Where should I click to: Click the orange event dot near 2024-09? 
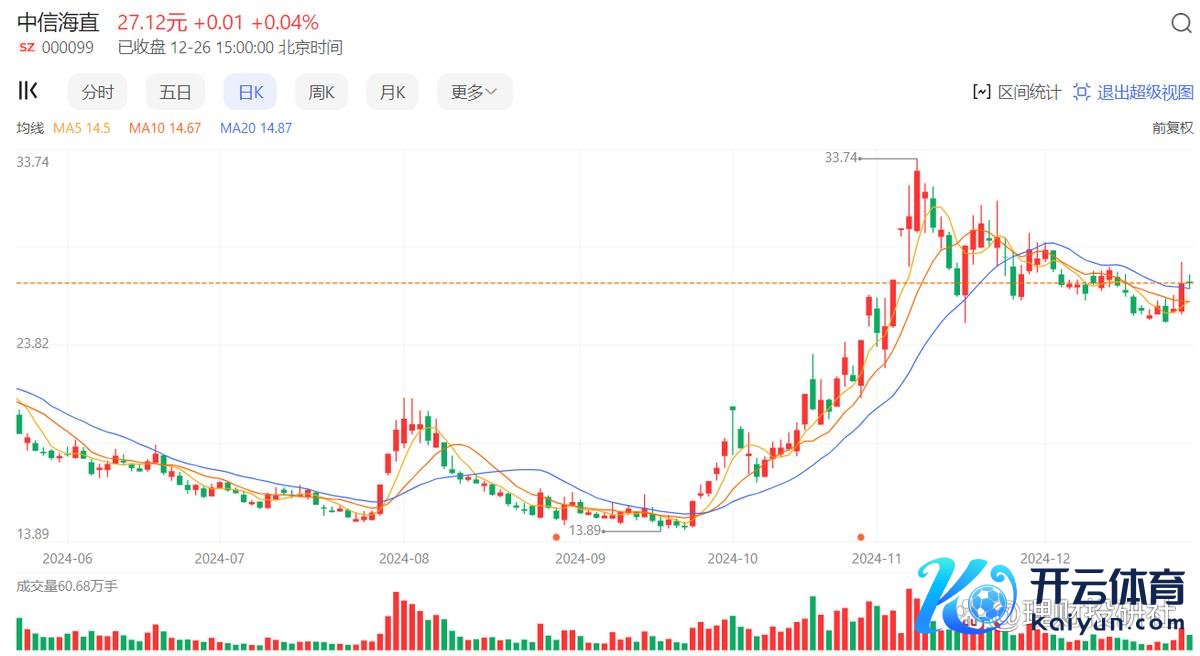point(556,537)
